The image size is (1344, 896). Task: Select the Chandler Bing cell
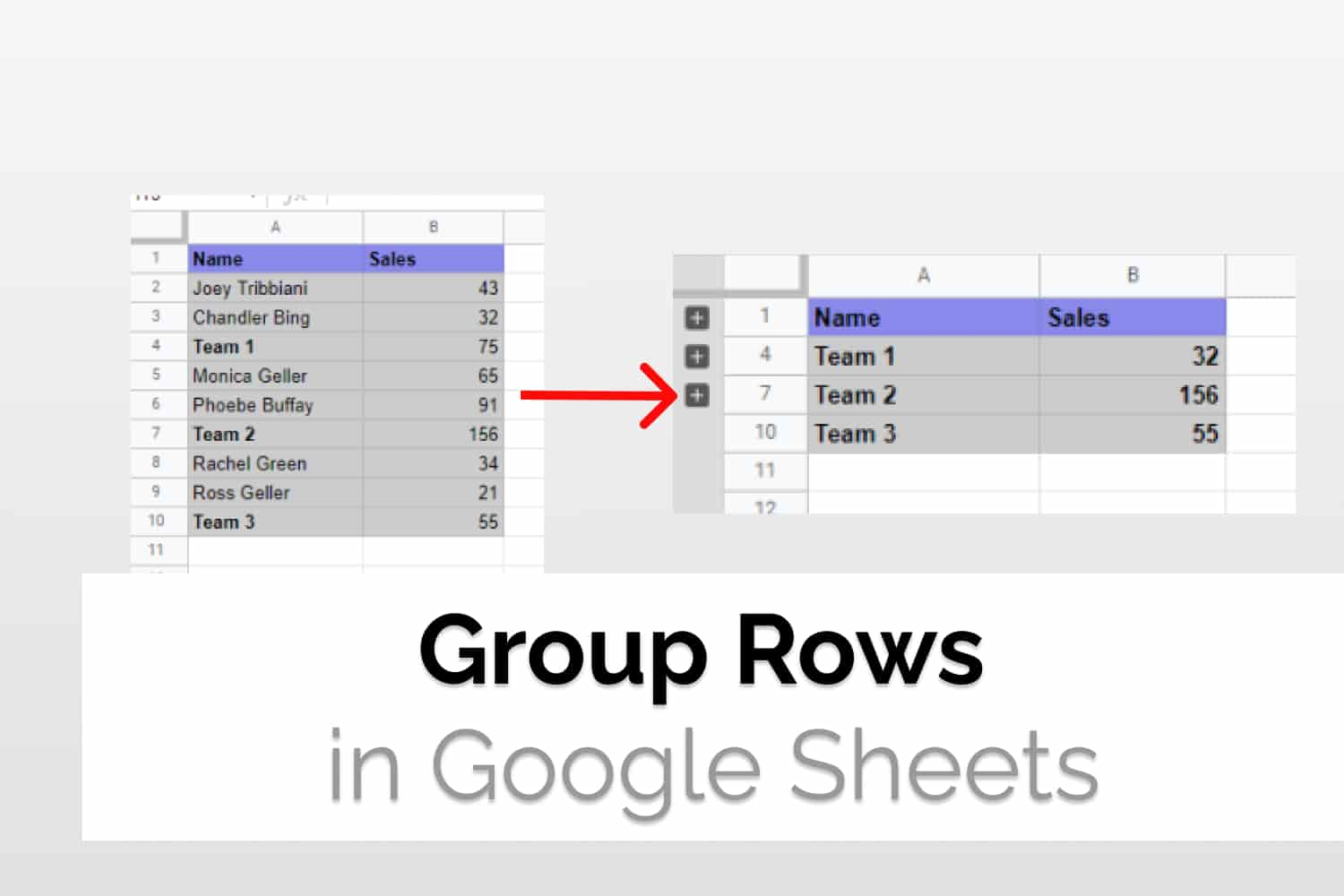pyautogui.click(x=275, y=317)
